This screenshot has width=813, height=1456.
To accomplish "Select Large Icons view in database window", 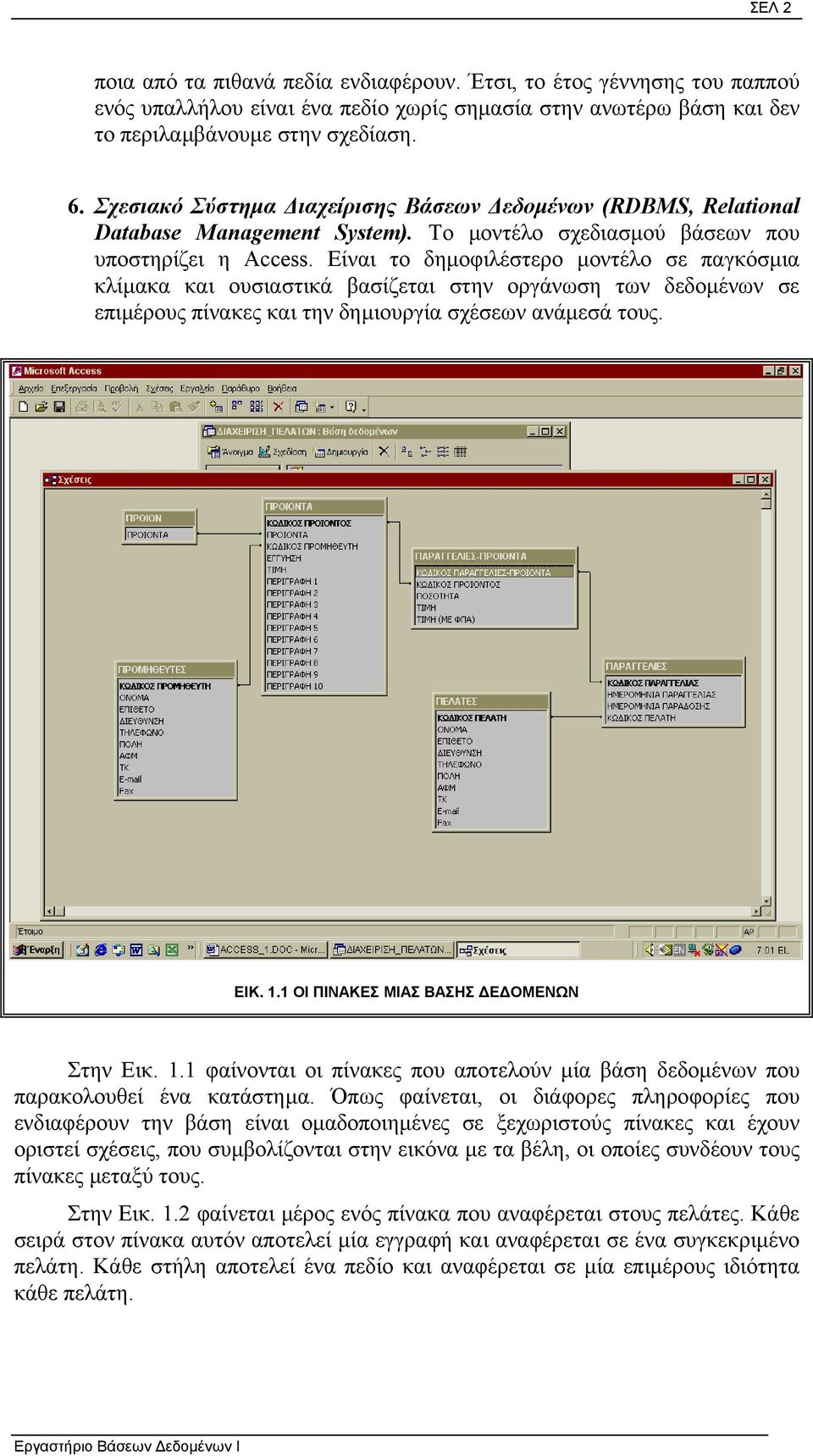I will point(406,451).
